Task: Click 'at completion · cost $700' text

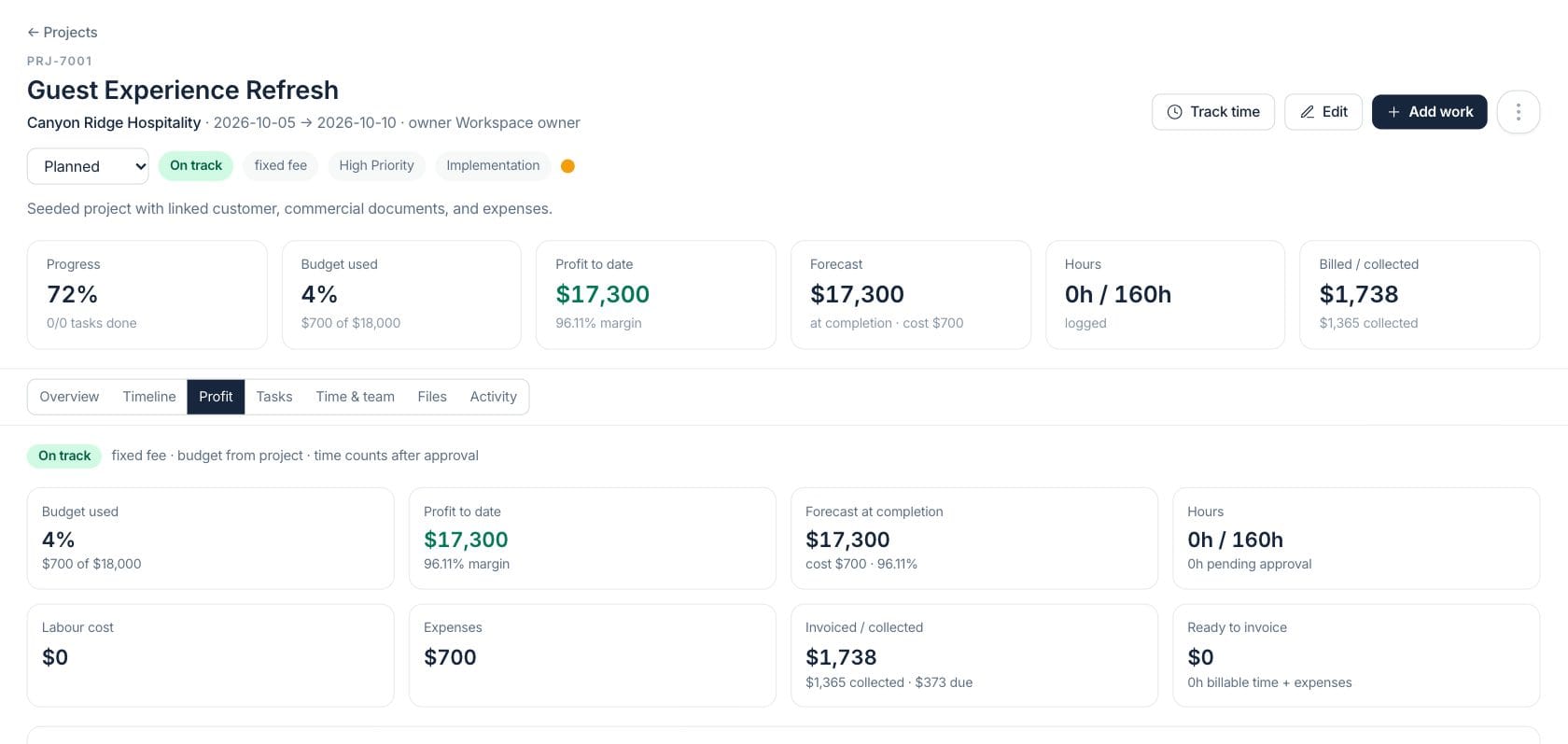Action: coord(887,323)
